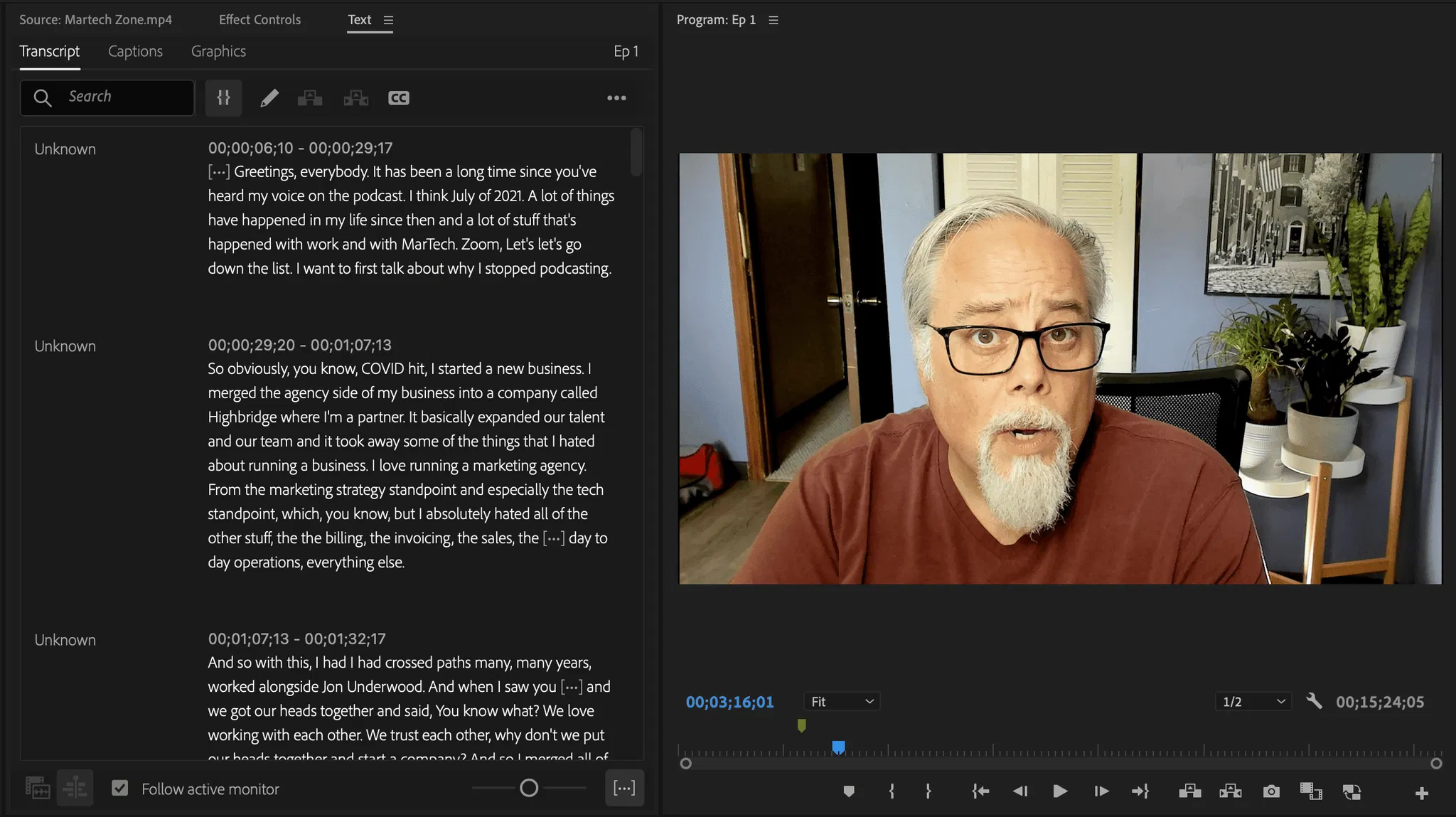The width and height of the screenshot is (1456, 817).
Task: Click the Ep 1 sequence label in Transcript
Action: coord(626,51)
